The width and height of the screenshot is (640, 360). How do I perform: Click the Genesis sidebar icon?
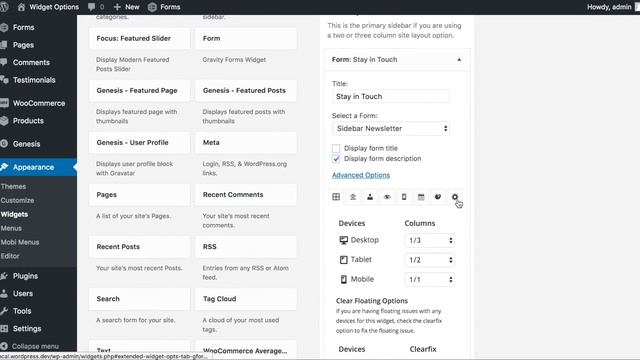point(4,144)
